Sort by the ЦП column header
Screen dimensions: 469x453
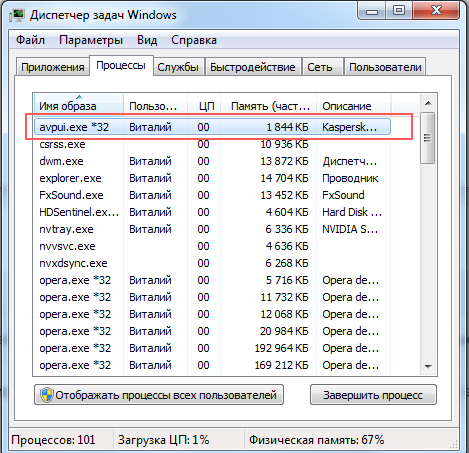coord(205,106)
